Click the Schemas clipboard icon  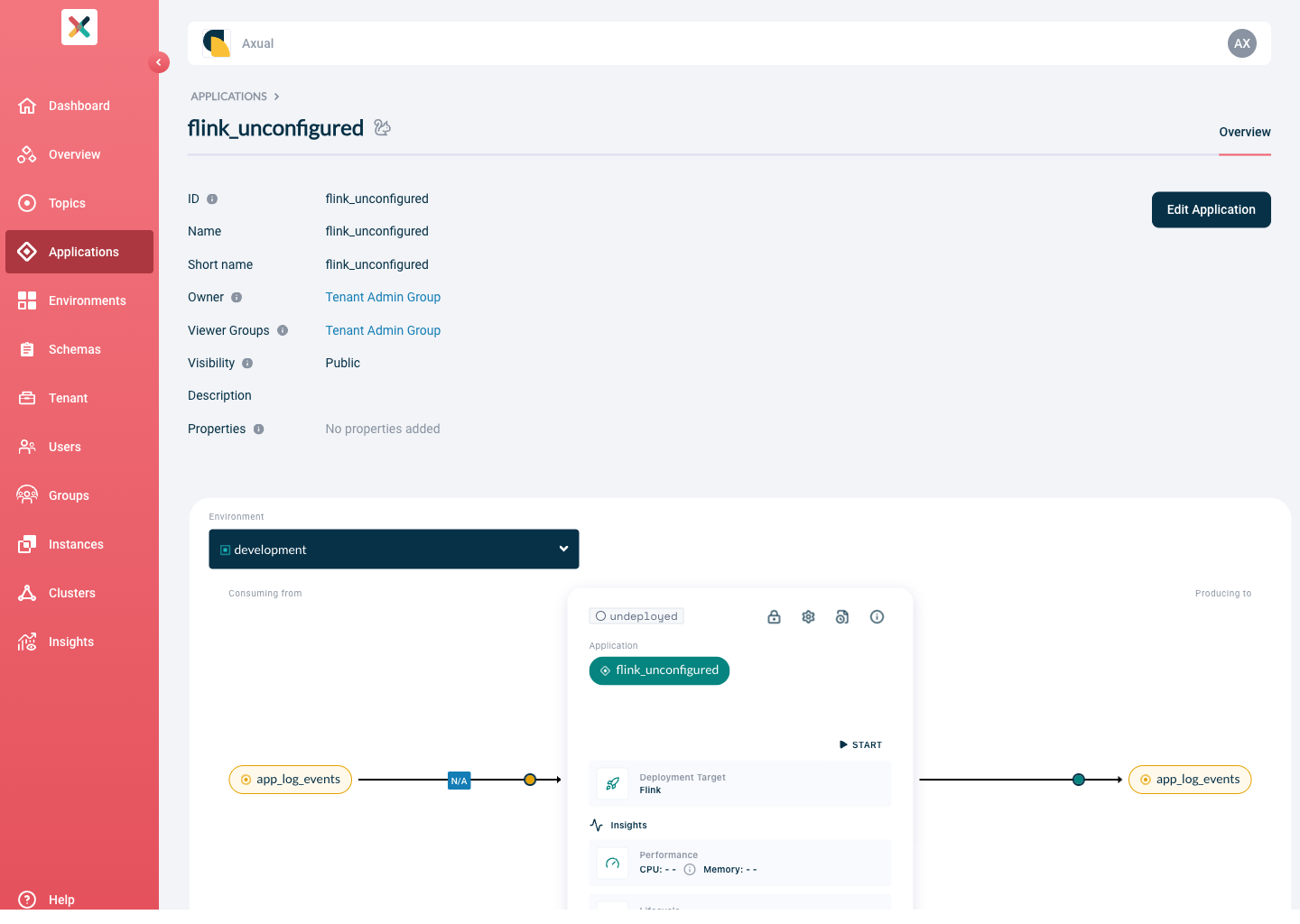coord(27,349)
